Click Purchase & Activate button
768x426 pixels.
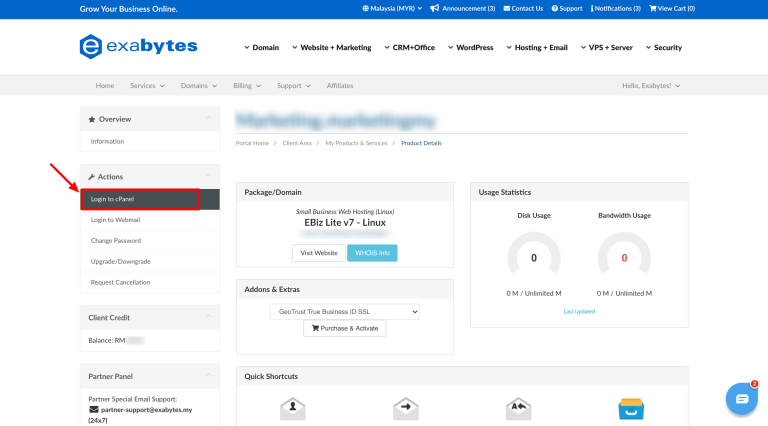click(345, 329)
